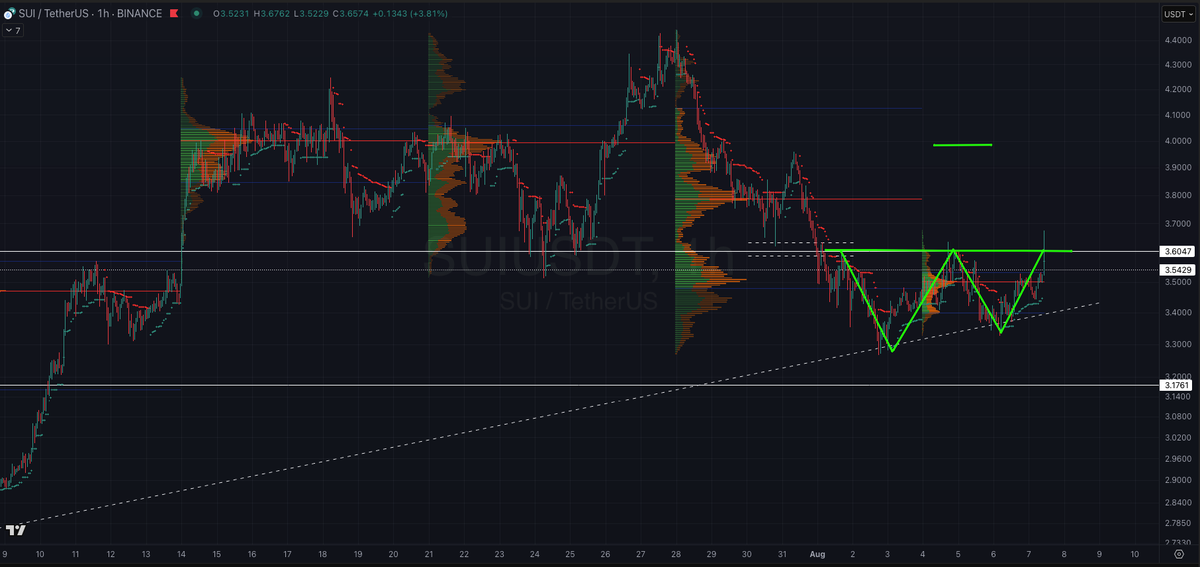Open chart settings hexagon gear icon
1200x567 pixels.
point(1179,553)
